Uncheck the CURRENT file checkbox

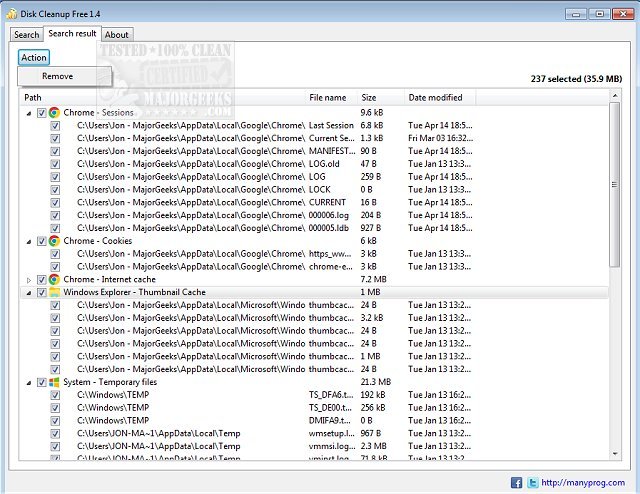(55, 203)
